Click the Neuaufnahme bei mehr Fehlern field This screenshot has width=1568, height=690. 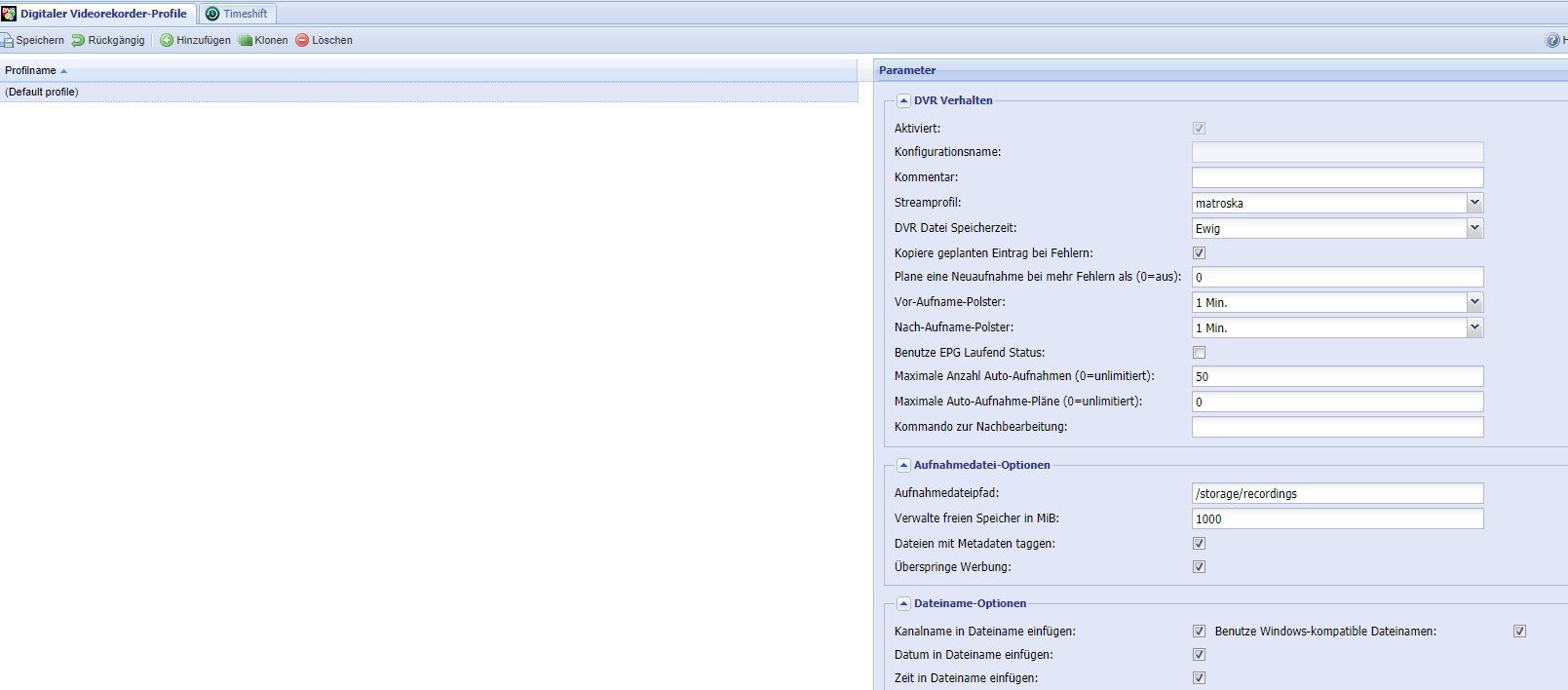click(1337, 277)
